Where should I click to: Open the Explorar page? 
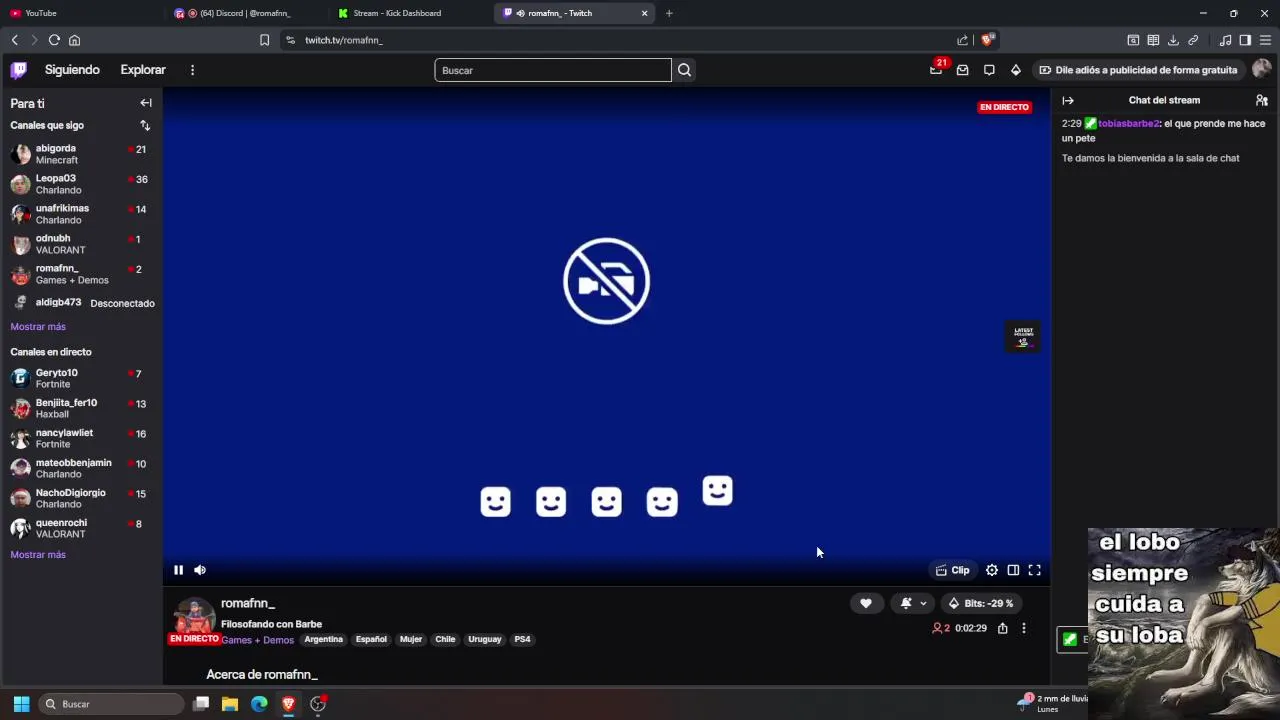(143, 70)
